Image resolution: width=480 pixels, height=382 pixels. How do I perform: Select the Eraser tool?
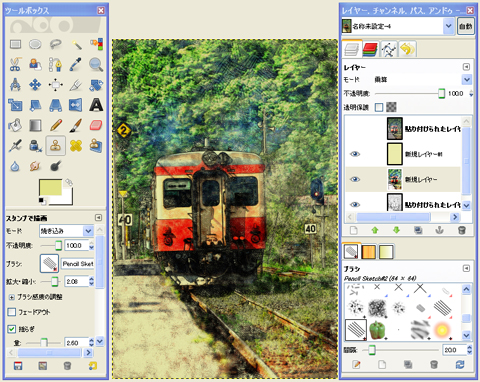click(96, 125)
